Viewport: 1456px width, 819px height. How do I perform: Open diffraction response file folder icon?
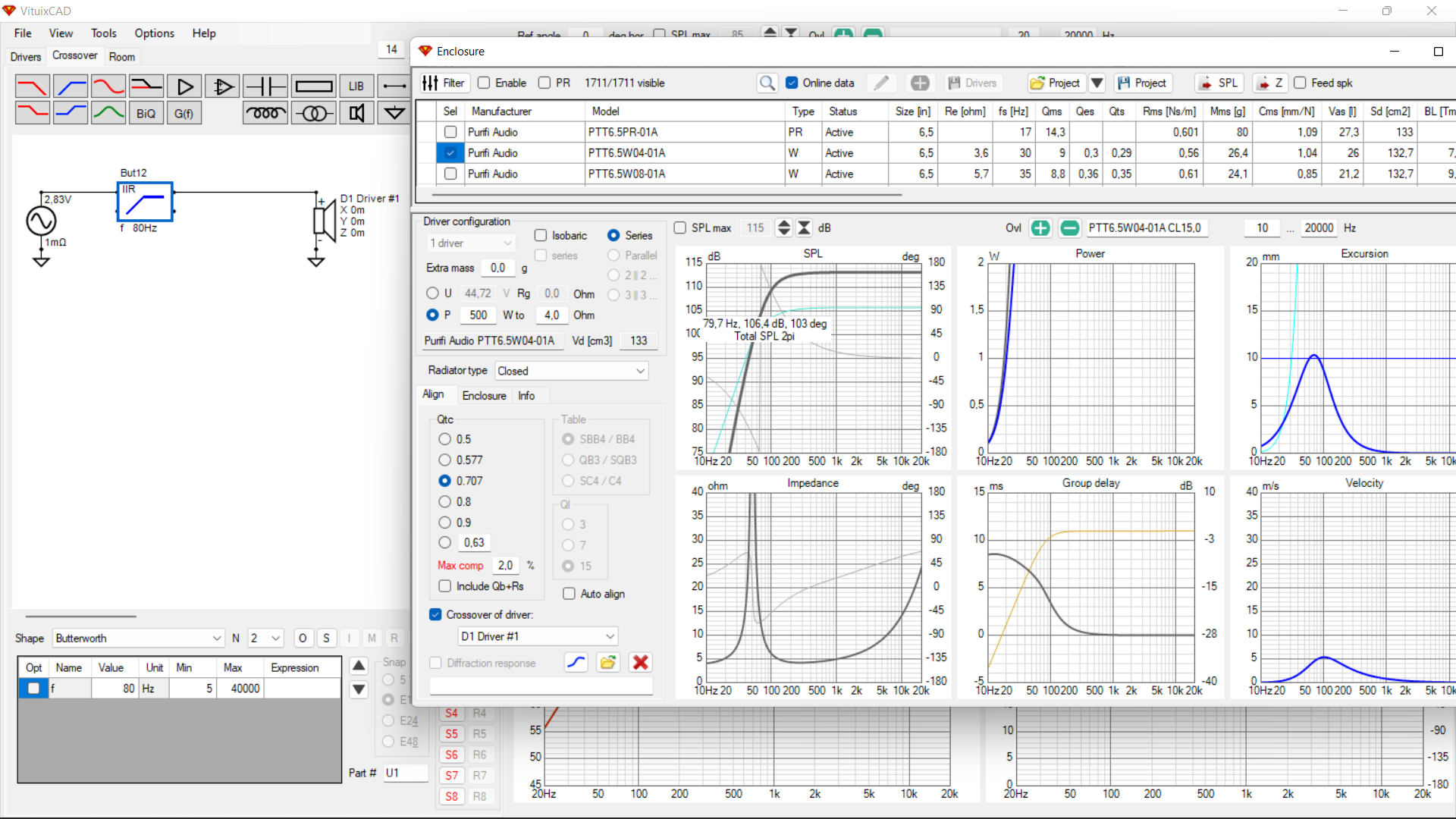click(607, 663)
